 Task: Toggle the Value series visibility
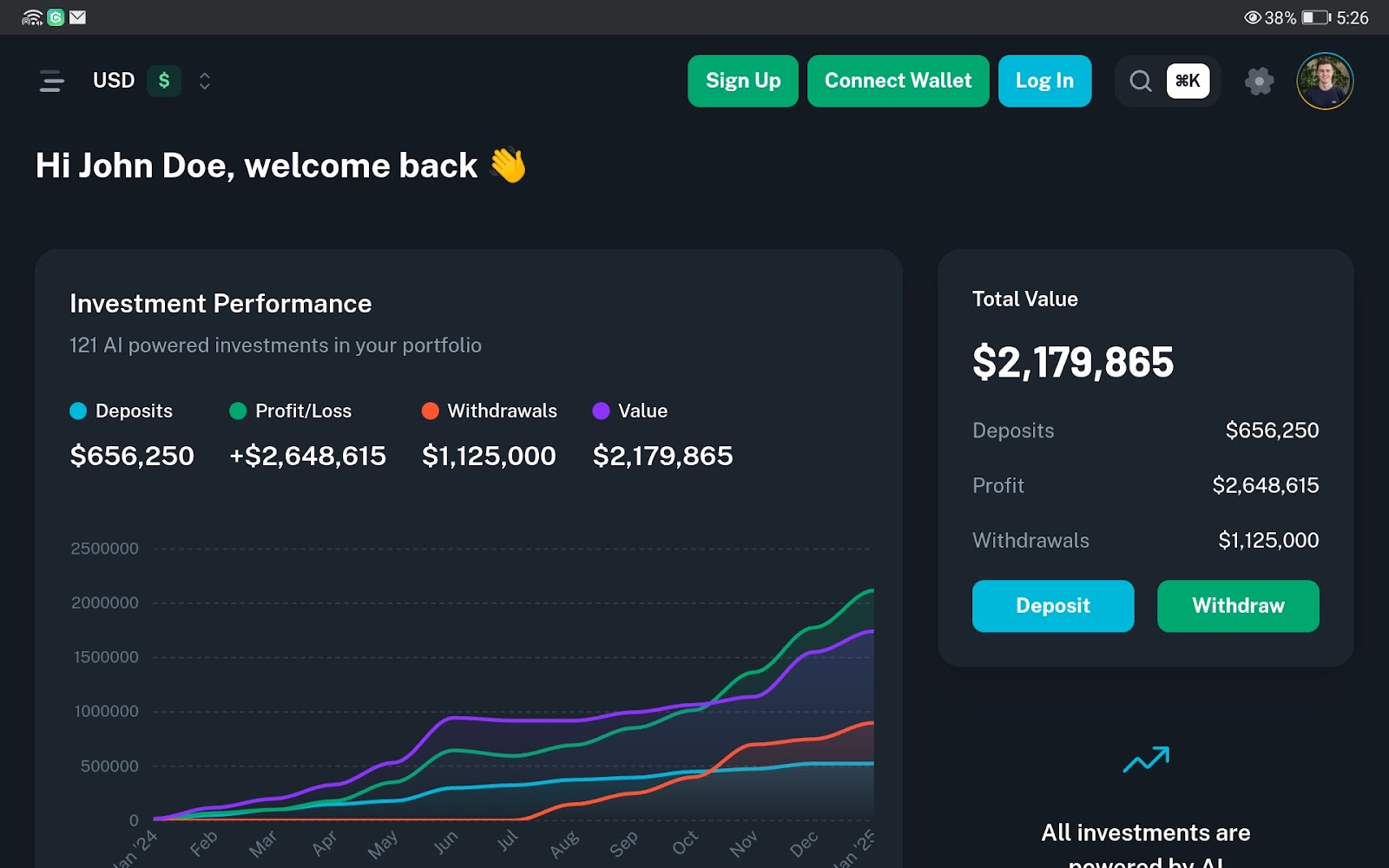tap(631, 411)
